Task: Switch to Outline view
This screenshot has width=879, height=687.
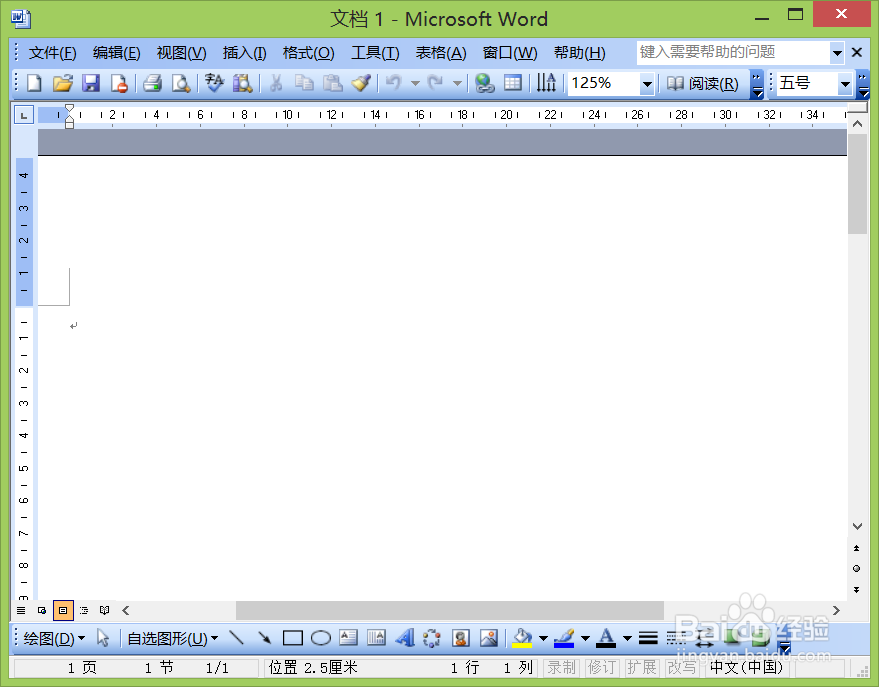Action: tap(84, 610)
